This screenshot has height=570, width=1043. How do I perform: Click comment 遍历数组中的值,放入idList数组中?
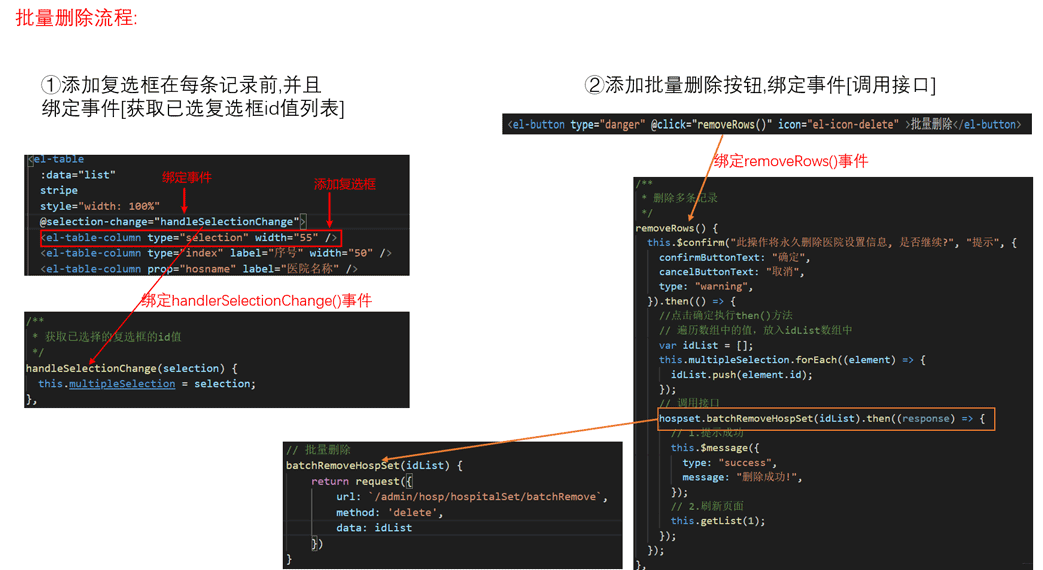click(x=756, y=330)
